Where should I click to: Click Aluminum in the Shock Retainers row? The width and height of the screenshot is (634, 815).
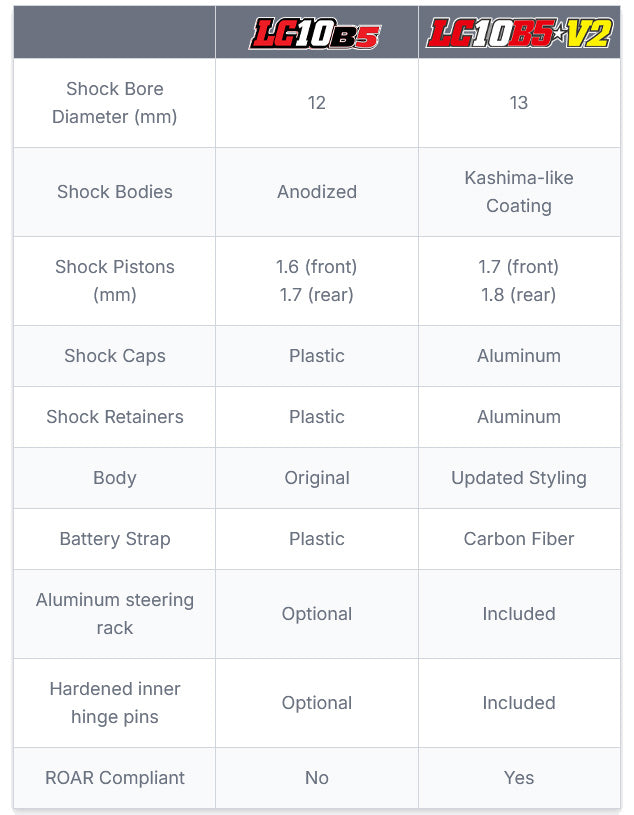click(519, 417)
